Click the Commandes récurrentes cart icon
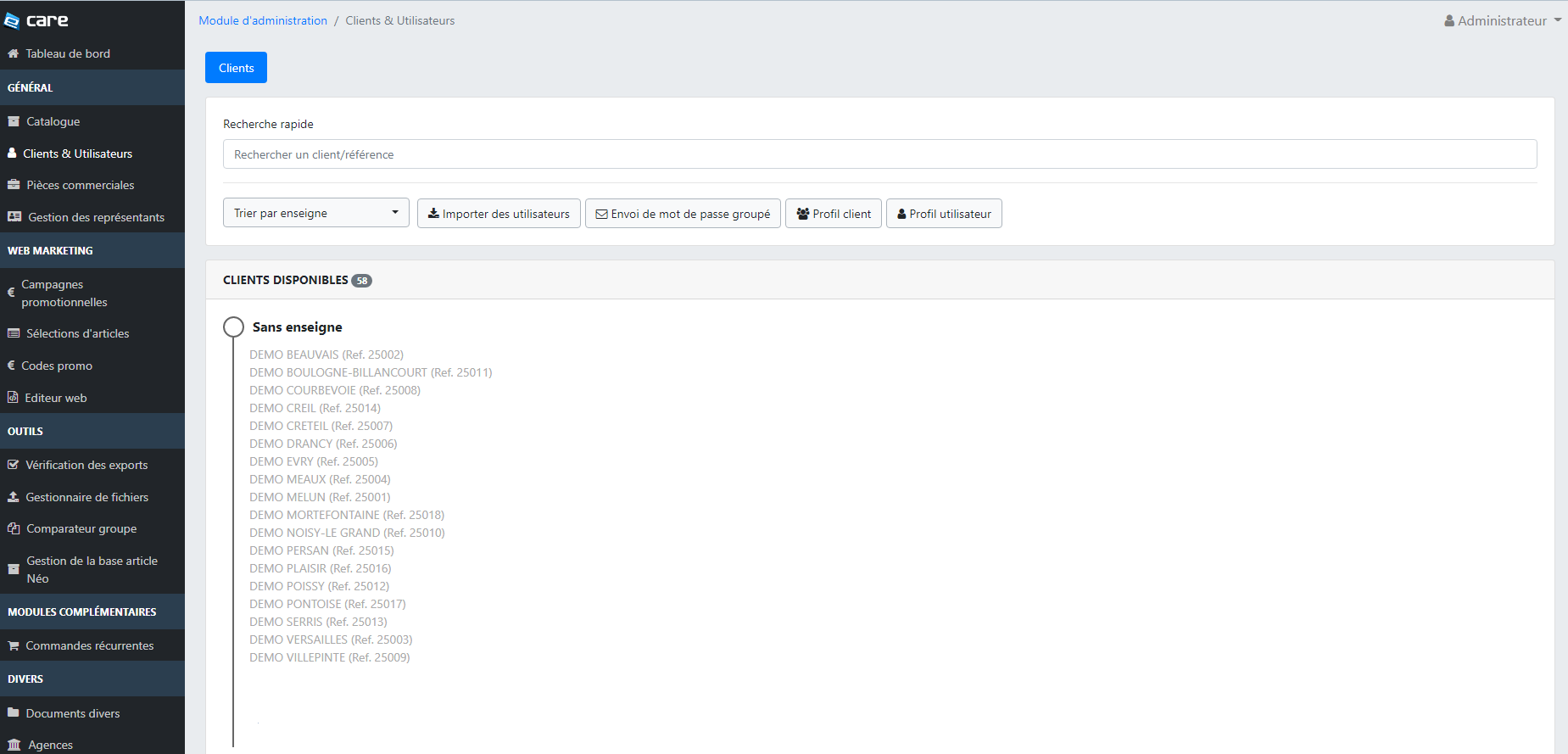The height and width of the screenshot is (754, 1568). tap(14, 645)
